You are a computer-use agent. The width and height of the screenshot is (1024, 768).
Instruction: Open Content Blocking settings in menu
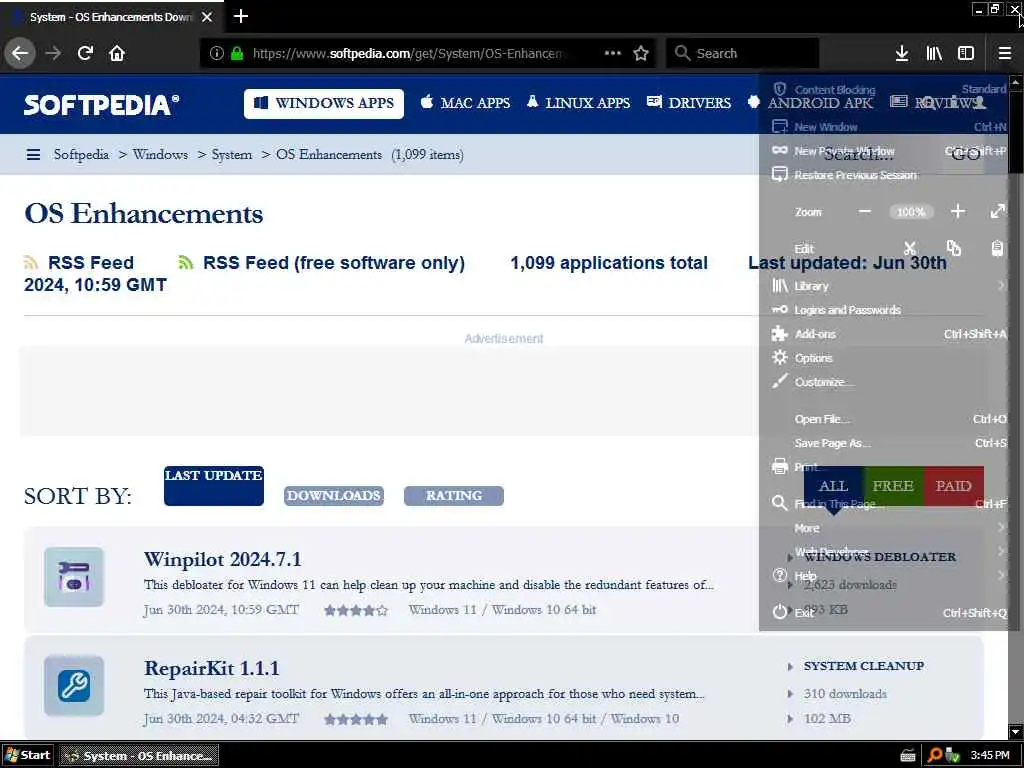(x=889, y=89)
